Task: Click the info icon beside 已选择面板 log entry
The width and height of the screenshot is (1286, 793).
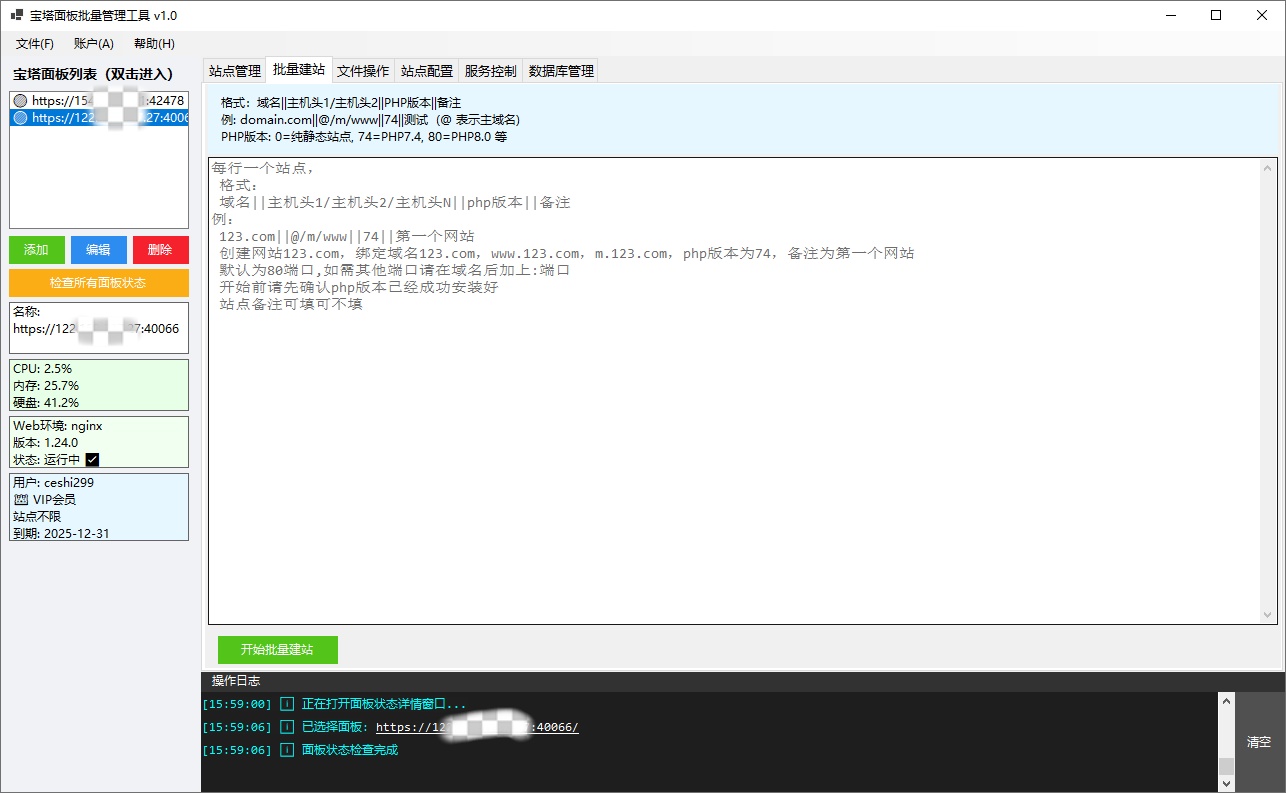Action: 287,727
